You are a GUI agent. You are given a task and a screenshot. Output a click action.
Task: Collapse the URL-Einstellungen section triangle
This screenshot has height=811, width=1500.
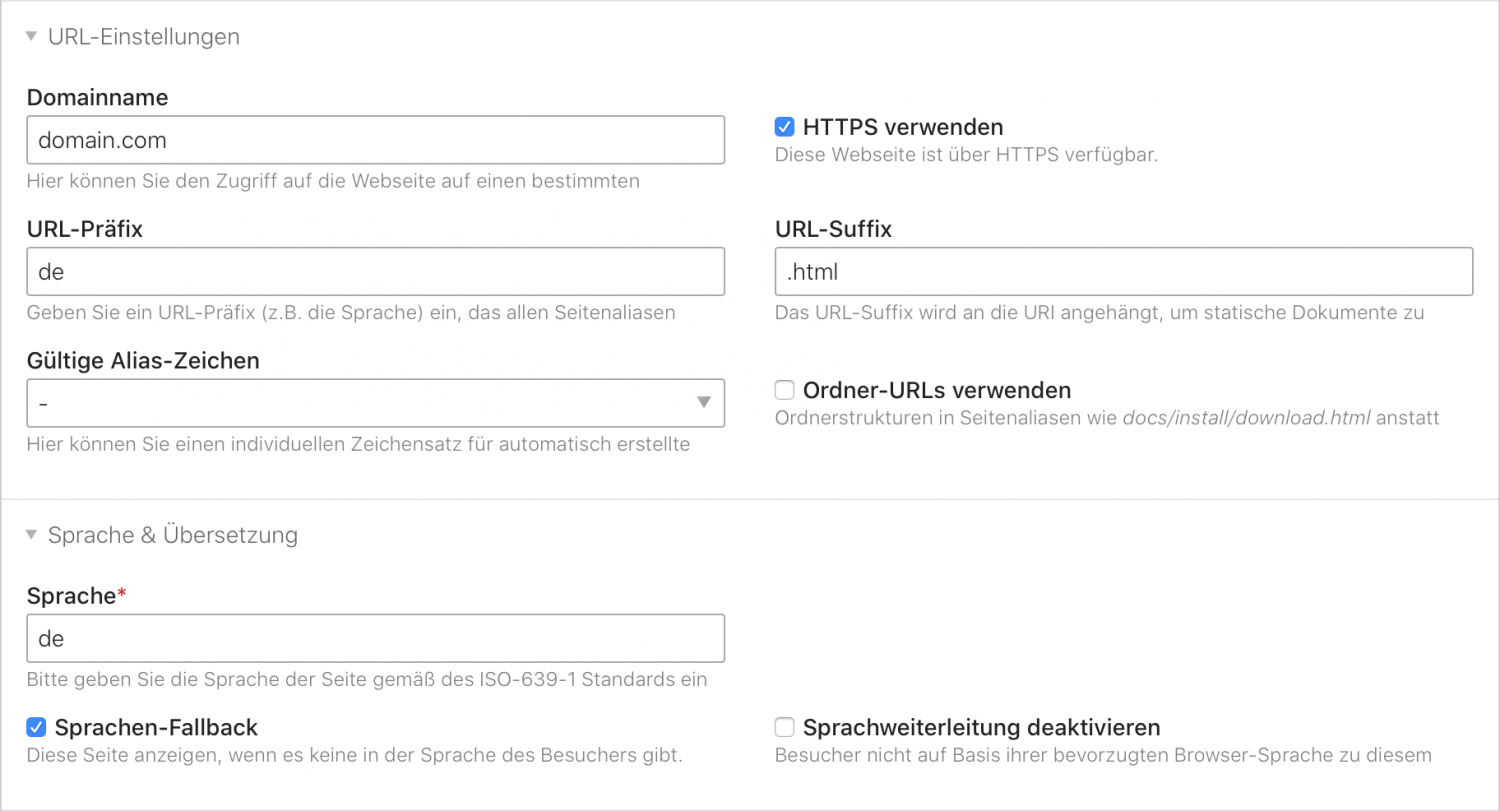coord(32,37)
